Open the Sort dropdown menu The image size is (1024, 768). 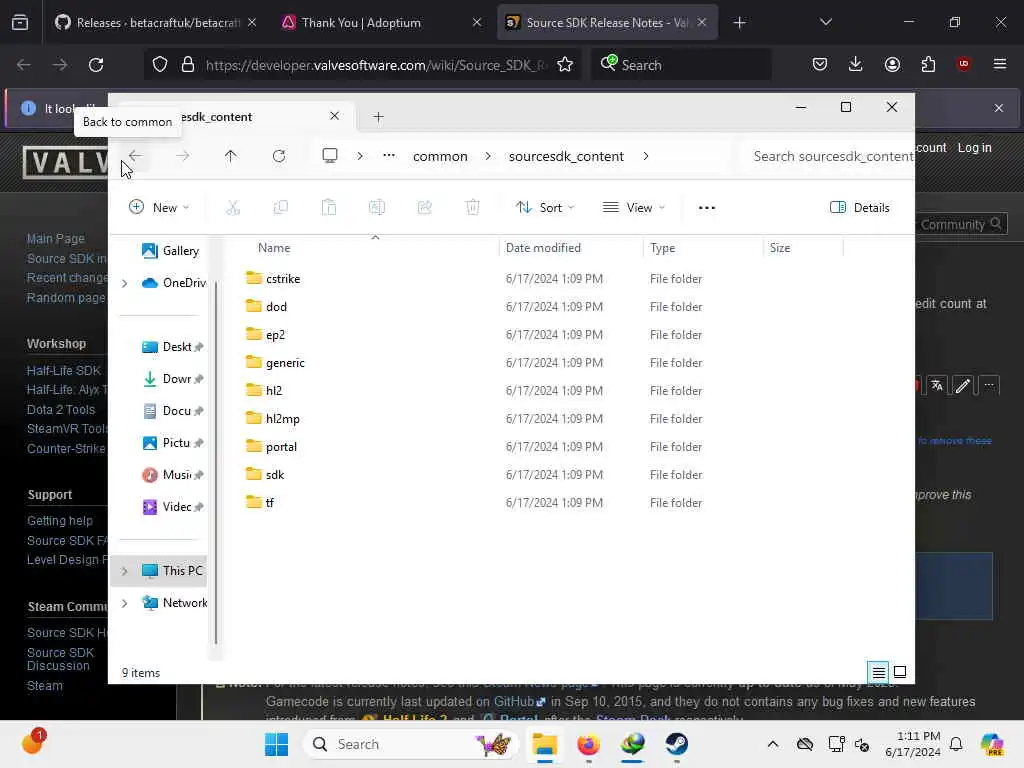(545, 208)
